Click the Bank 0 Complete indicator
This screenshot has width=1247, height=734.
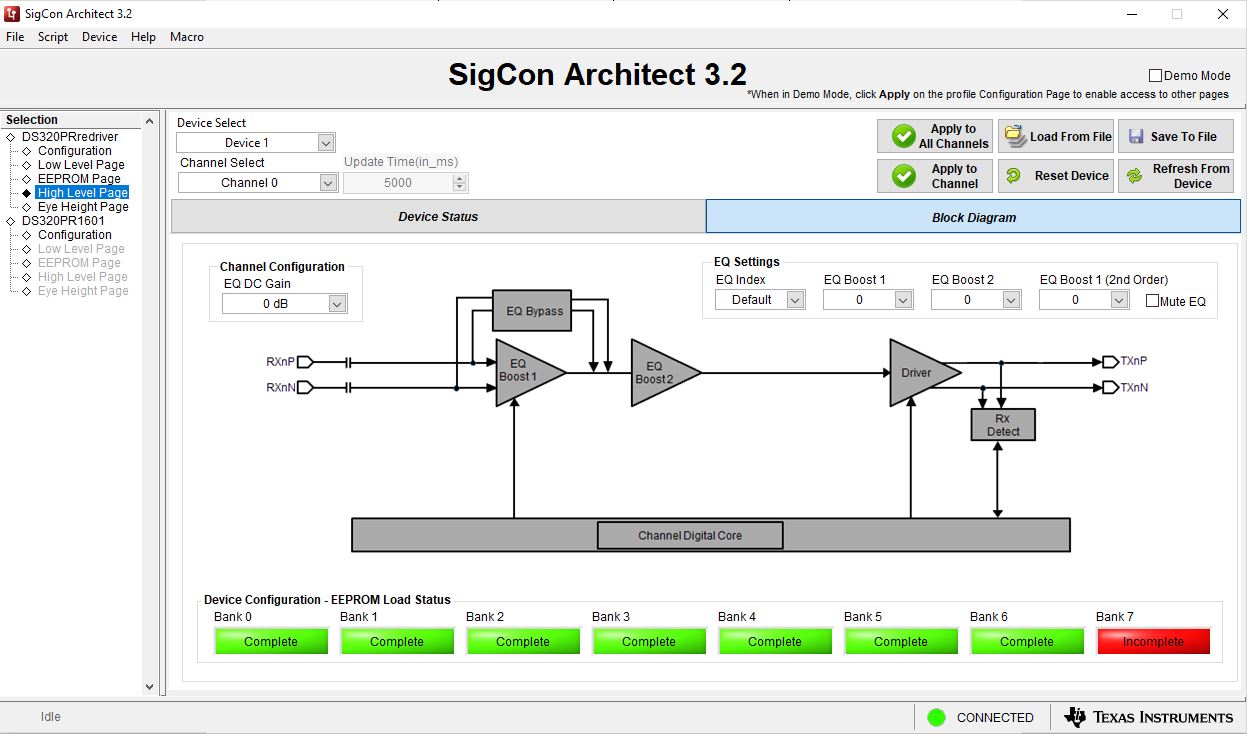(x=271, y=642)
